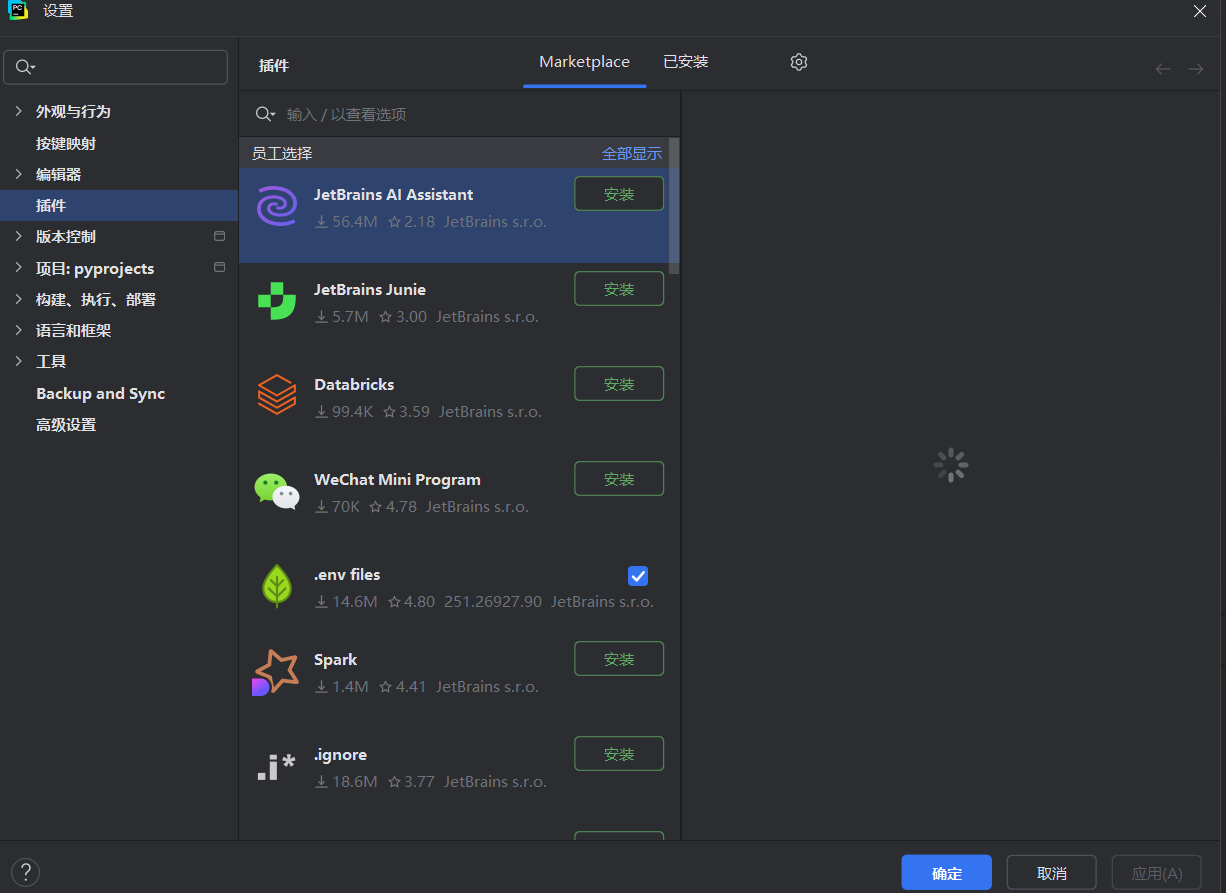Click the 插件 page heading
The image size is (1226, 893).
[274, 65]
